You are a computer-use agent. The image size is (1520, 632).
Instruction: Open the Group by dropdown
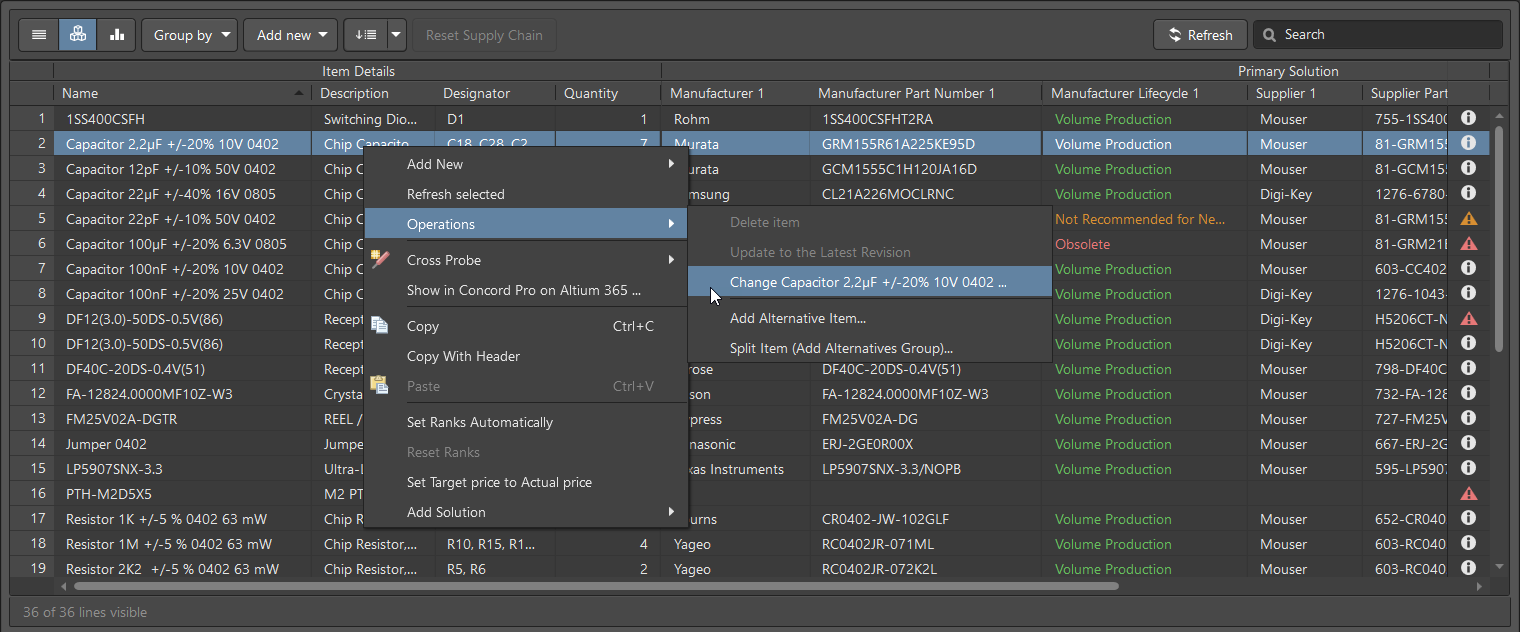pos(189,34)
